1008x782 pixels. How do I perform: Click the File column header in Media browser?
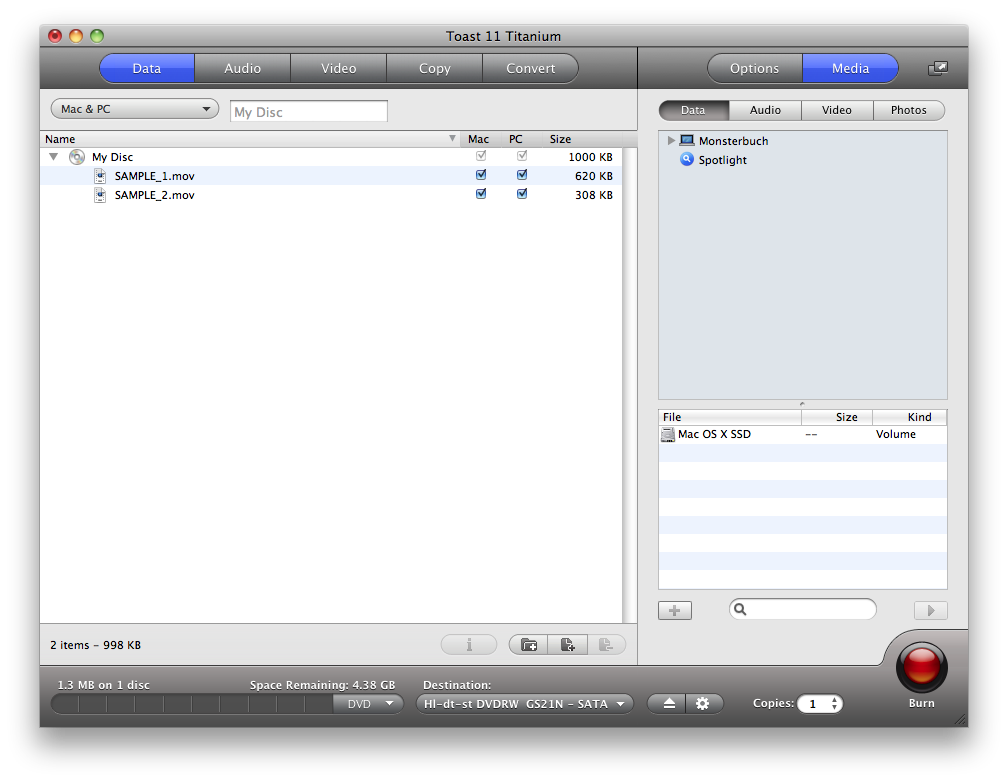click(x=730, y=417)
